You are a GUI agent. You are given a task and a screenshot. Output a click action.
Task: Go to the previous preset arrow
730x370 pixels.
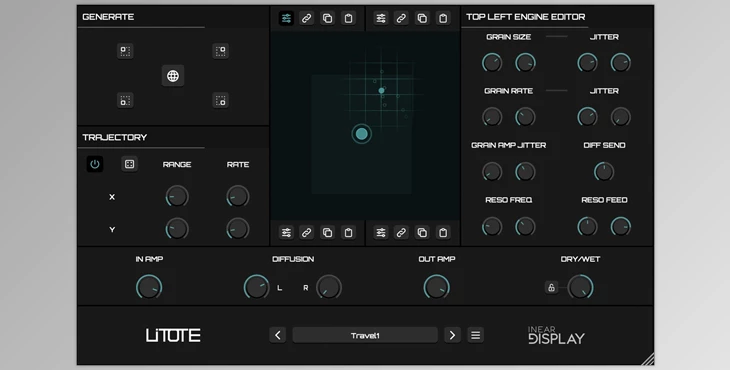point(278,335)
